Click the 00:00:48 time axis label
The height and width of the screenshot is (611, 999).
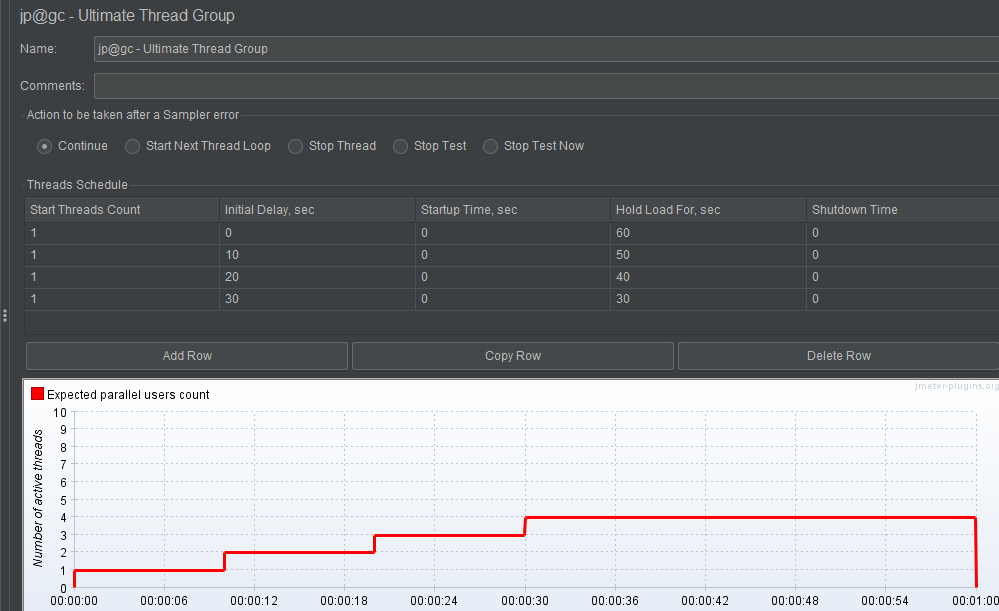pos(795,601)
